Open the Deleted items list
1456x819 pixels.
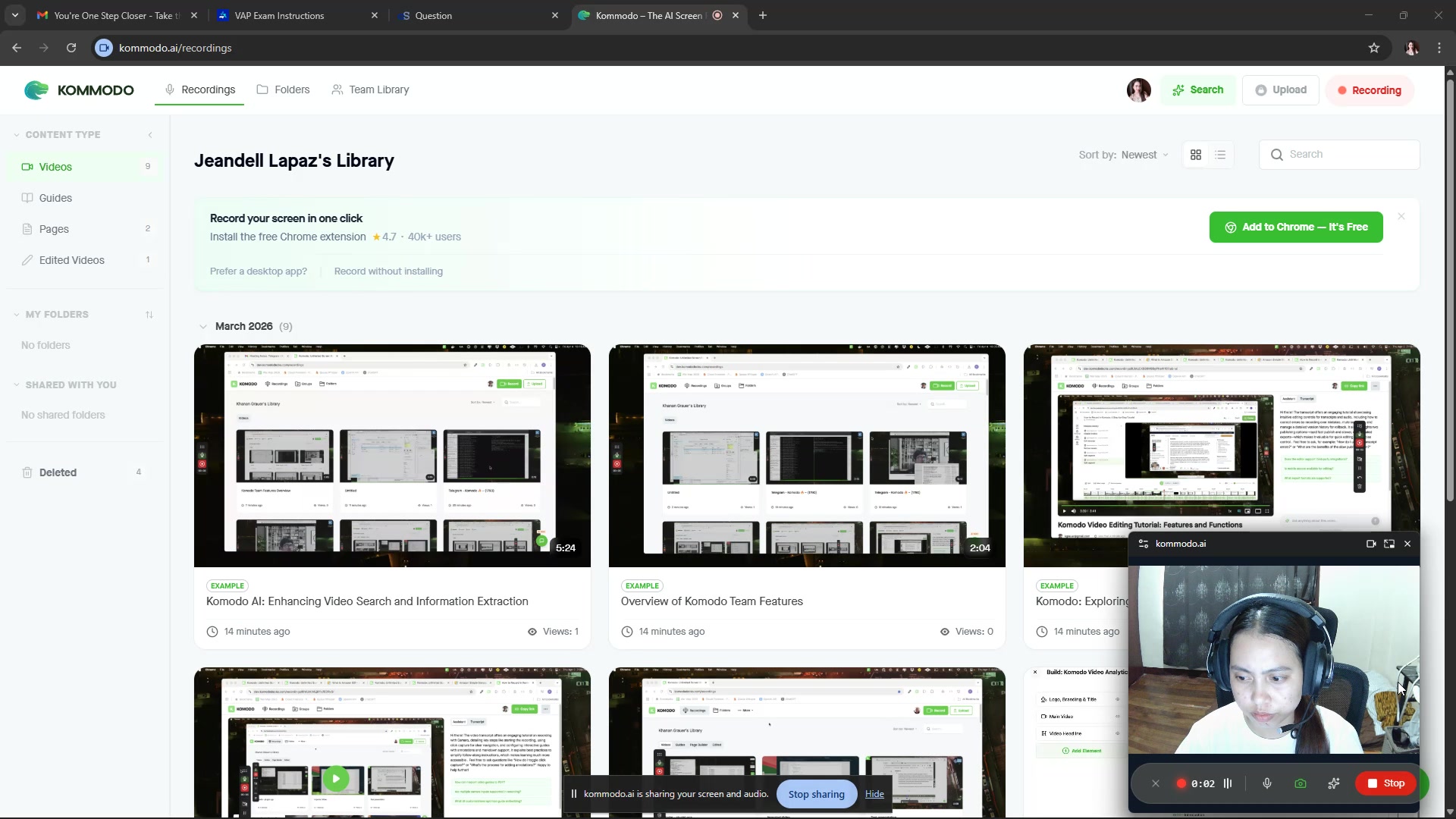coord(83,472)
